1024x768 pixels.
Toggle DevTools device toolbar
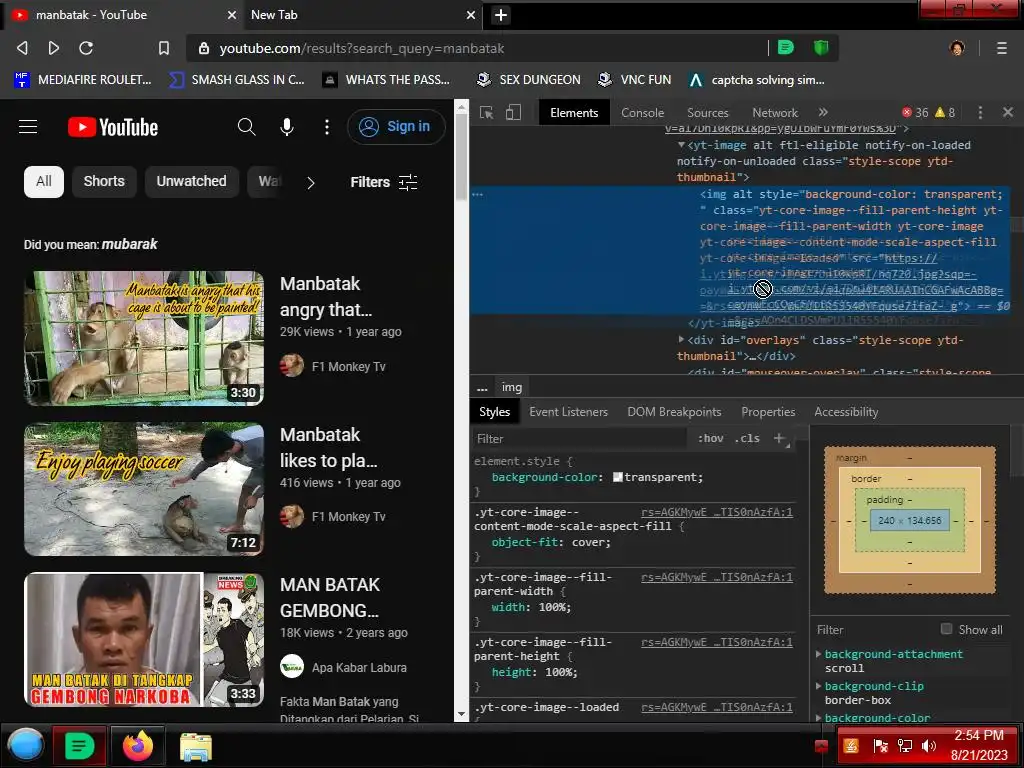point(513,112)
